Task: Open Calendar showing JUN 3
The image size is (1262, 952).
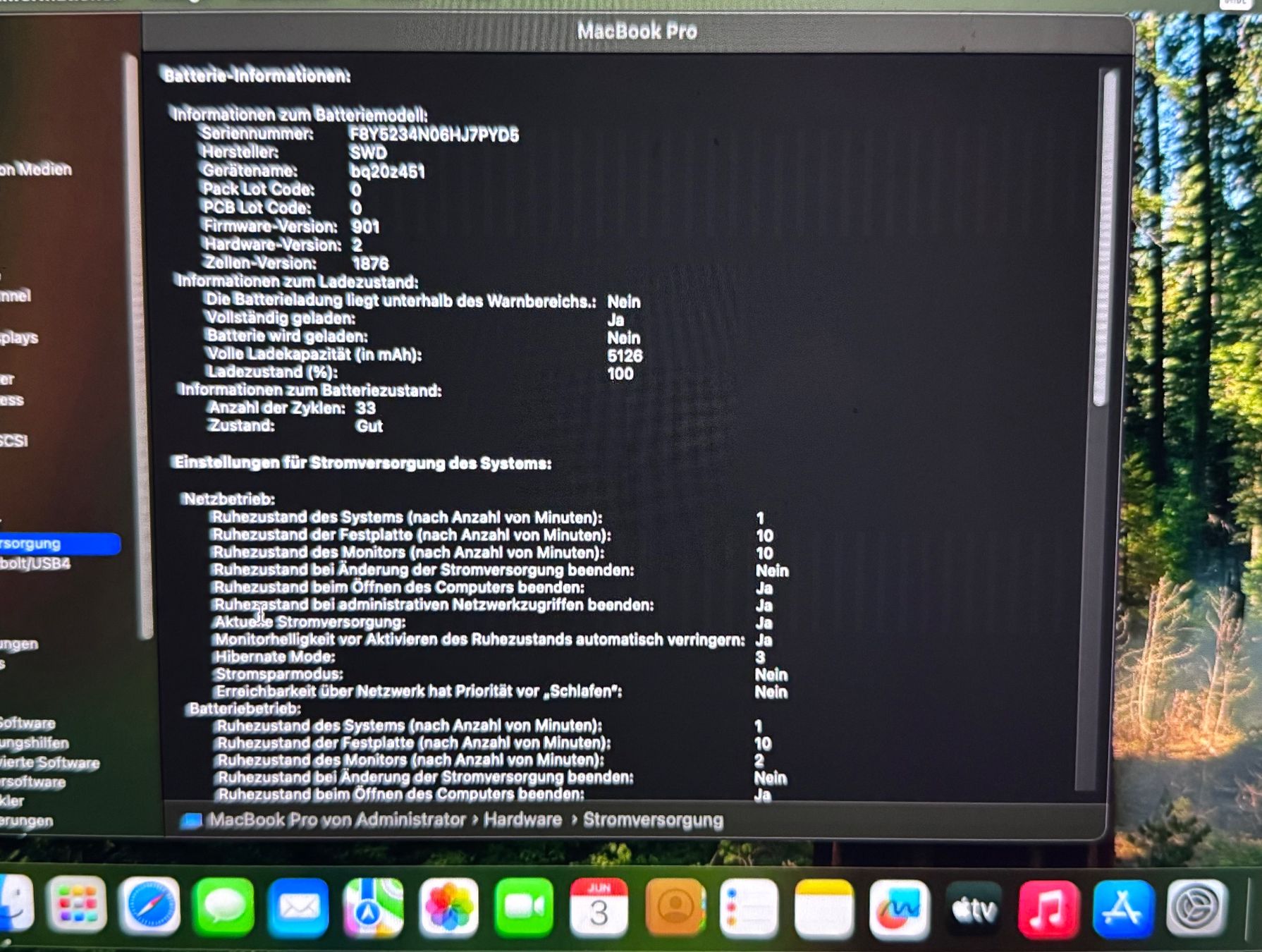Action: tap(599, 908)
